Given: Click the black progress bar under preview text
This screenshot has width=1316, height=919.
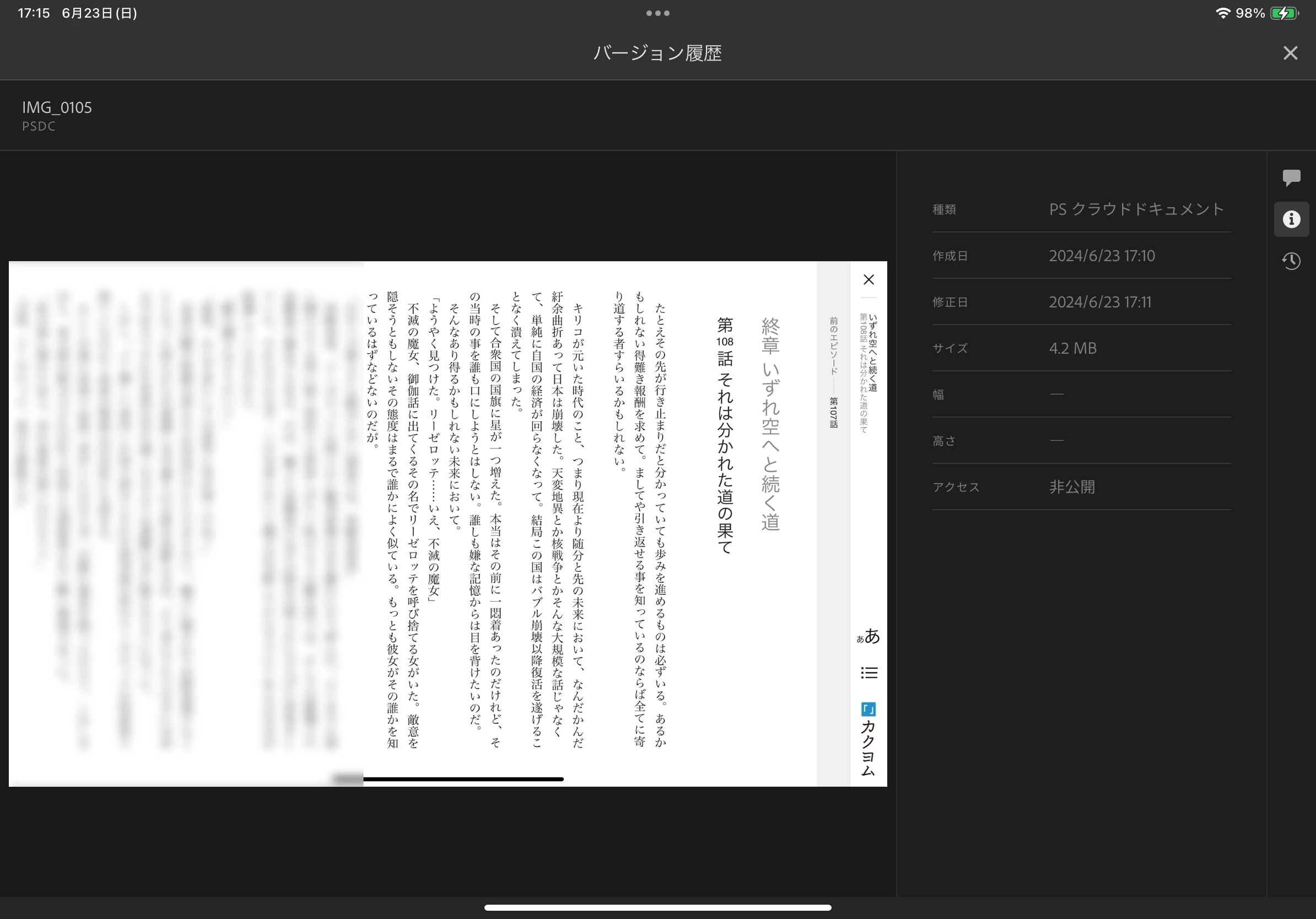Looking at the screenshot, I should click(463, 779).
